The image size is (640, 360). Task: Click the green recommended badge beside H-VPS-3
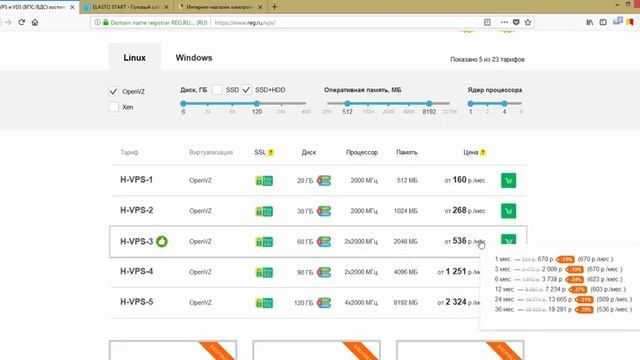[162, 242]
